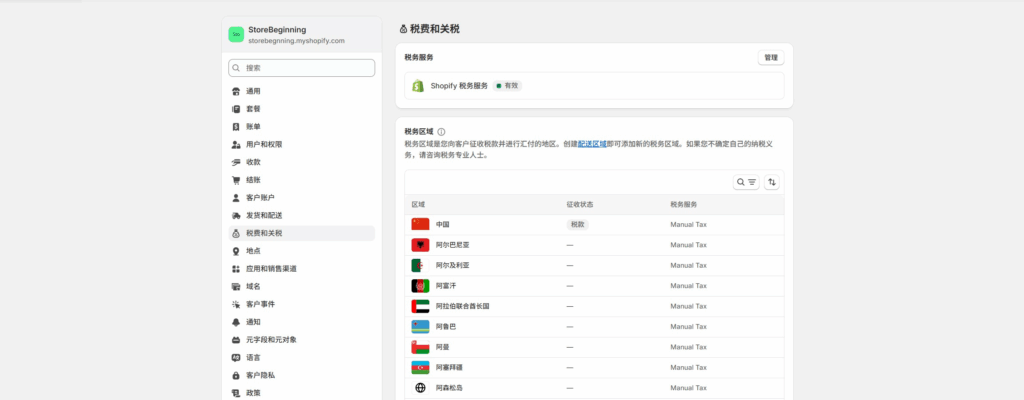1024x400 pixels.
Task: Click the search and filter icon button
Action: coord(746,182)
